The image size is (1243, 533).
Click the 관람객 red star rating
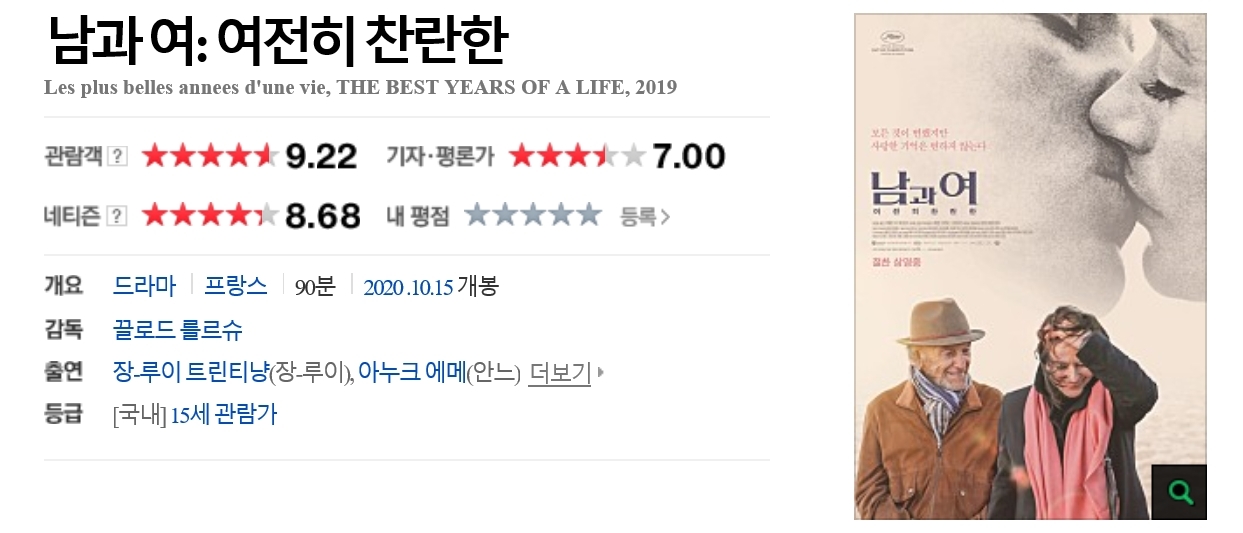pos(210,157)
